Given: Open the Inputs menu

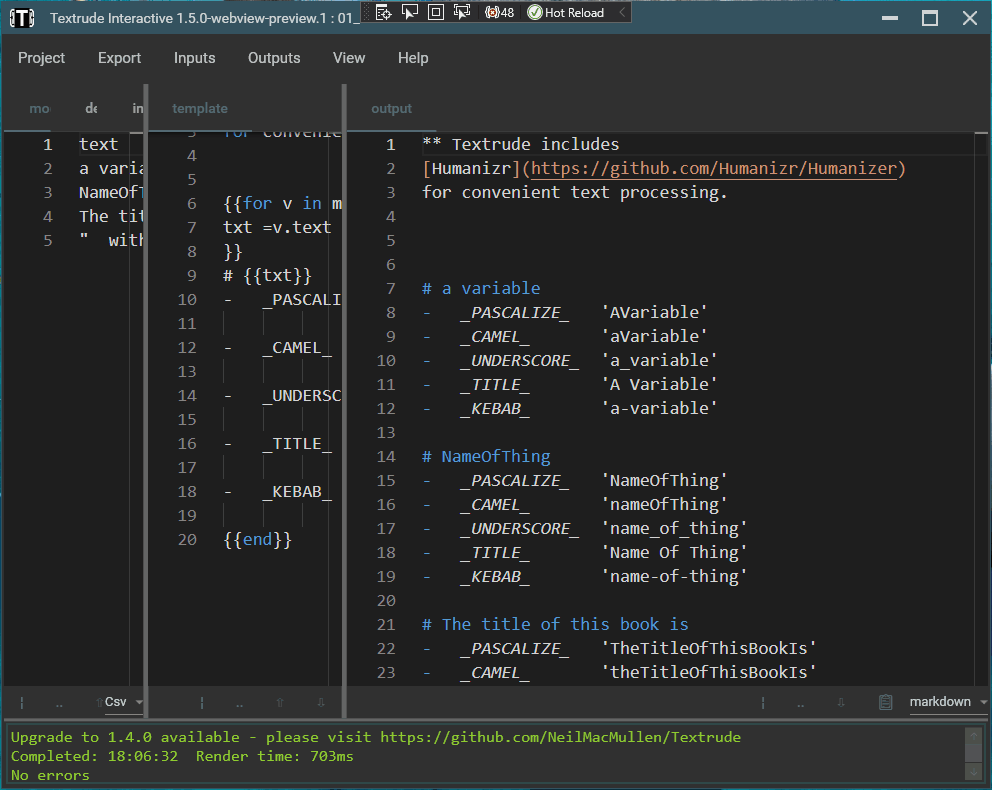Looking at the screenshot, I should [x=194, y=58].
